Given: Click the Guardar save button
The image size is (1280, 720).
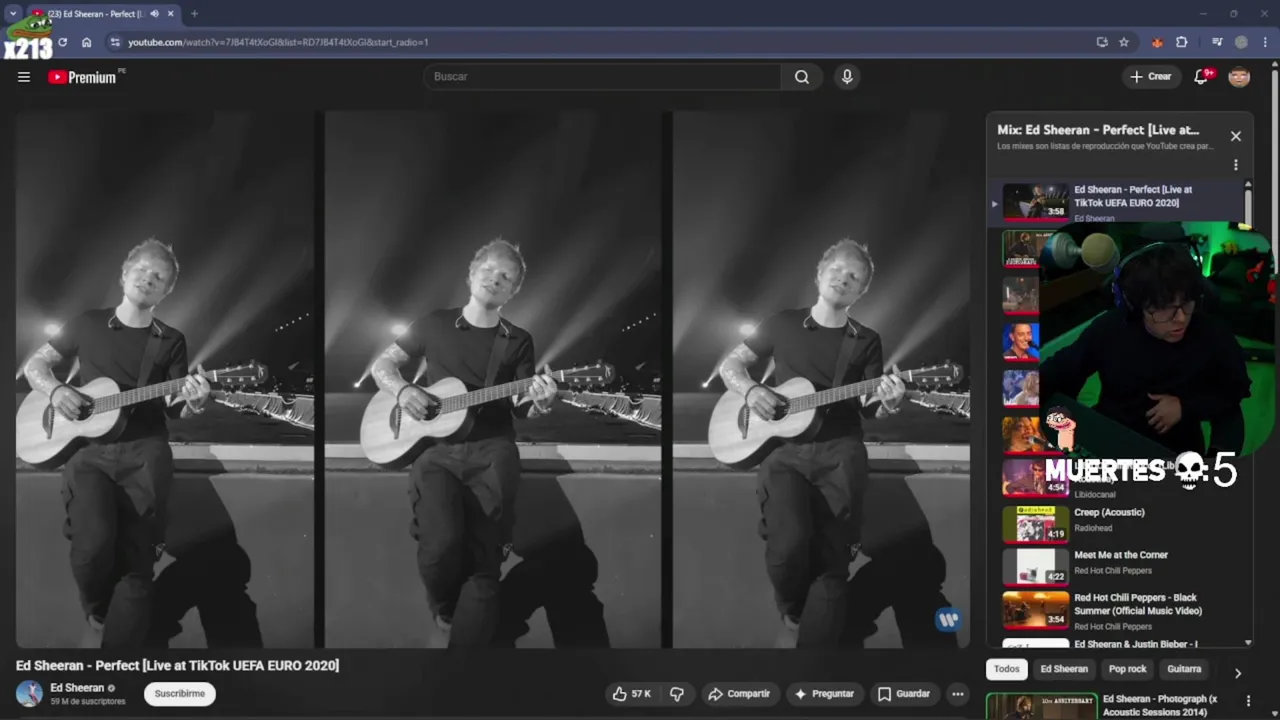Looking at the screenshot, I should coord(904,694).
